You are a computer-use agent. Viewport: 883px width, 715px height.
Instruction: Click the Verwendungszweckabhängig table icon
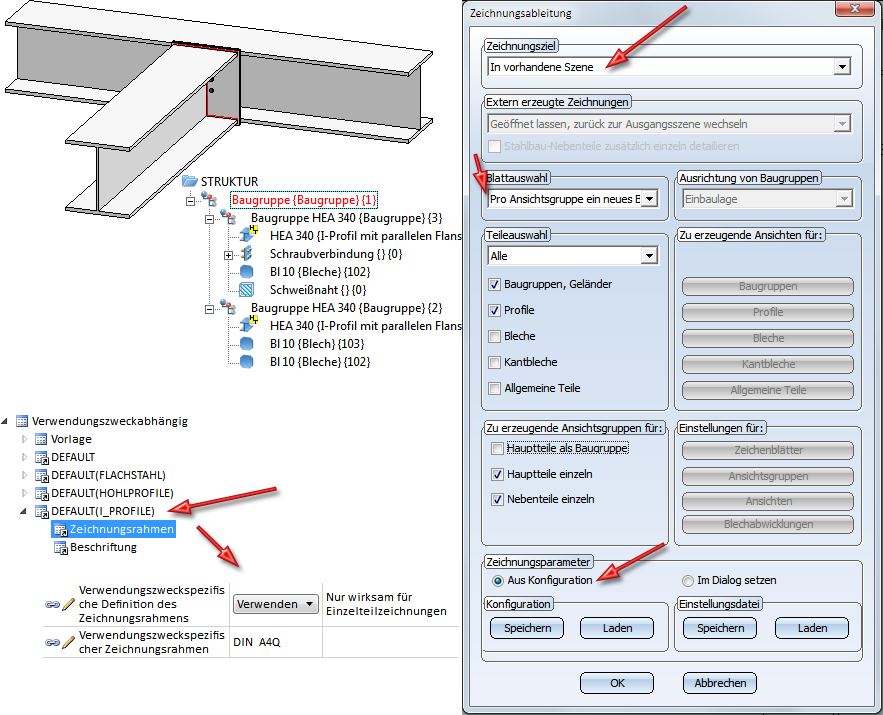pos(22,421)
